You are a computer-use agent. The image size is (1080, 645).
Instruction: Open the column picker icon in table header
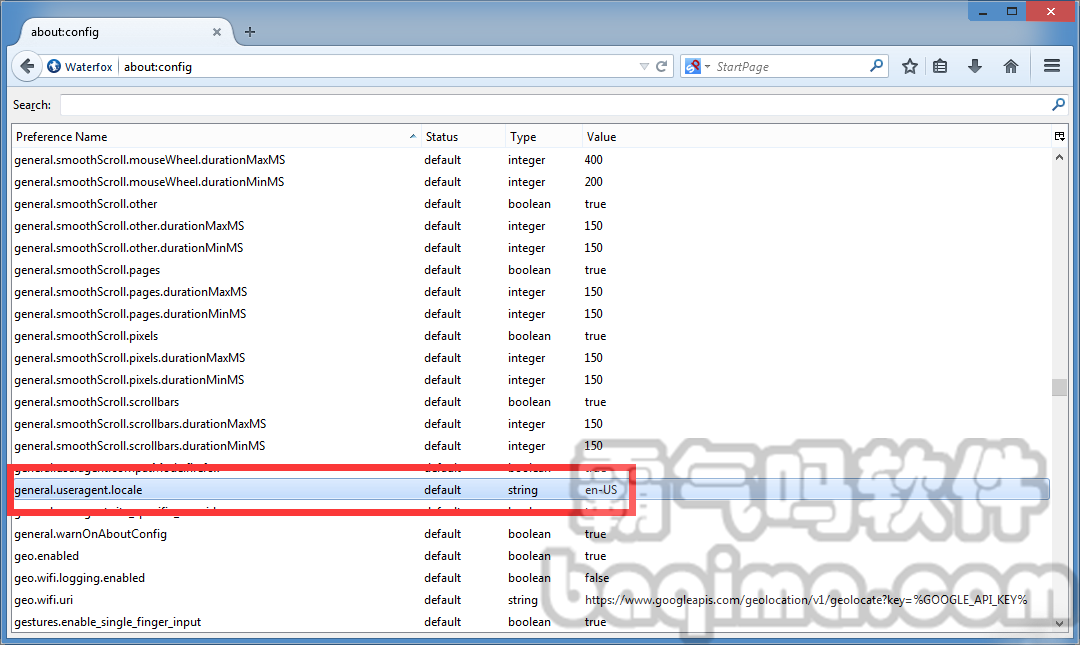tap(1059, 136)
